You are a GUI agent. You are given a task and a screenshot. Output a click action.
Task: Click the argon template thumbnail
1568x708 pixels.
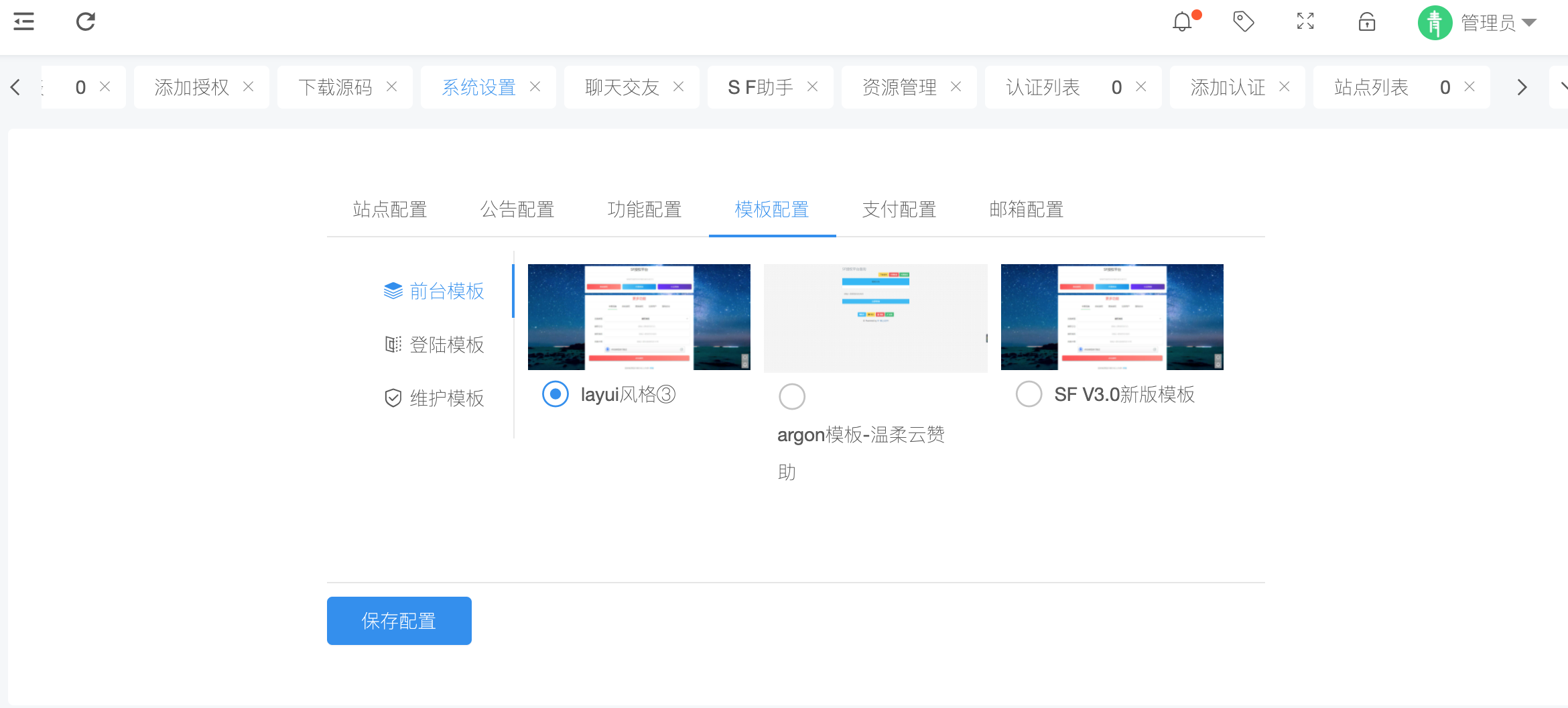pyautogui.click(x=876, y=318)
